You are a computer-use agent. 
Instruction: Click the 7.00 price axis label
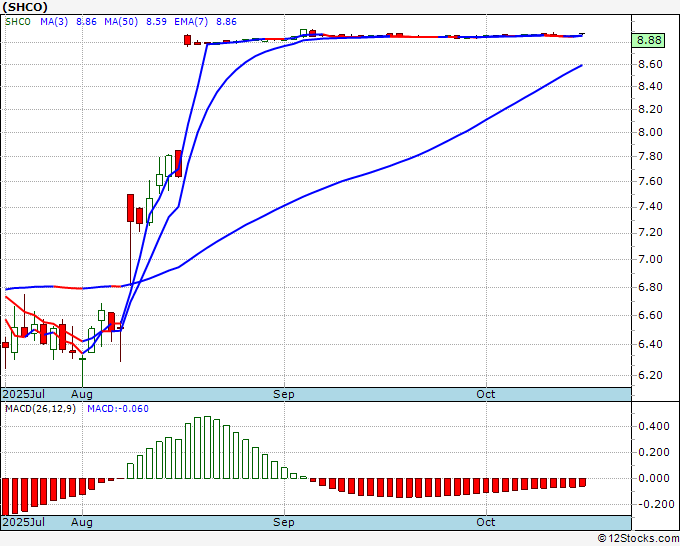point(650,259)
